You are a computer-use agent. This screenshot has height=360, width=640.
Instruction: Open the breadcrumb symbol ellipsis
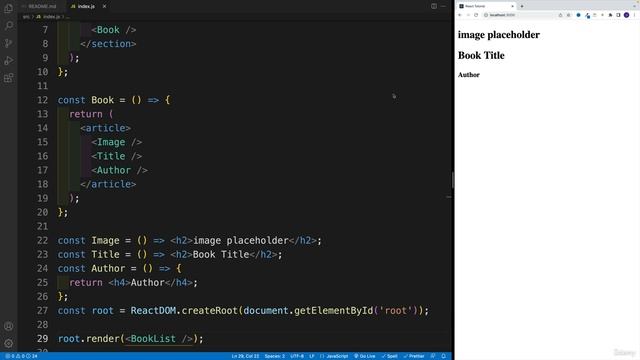(x=68, y=17)
